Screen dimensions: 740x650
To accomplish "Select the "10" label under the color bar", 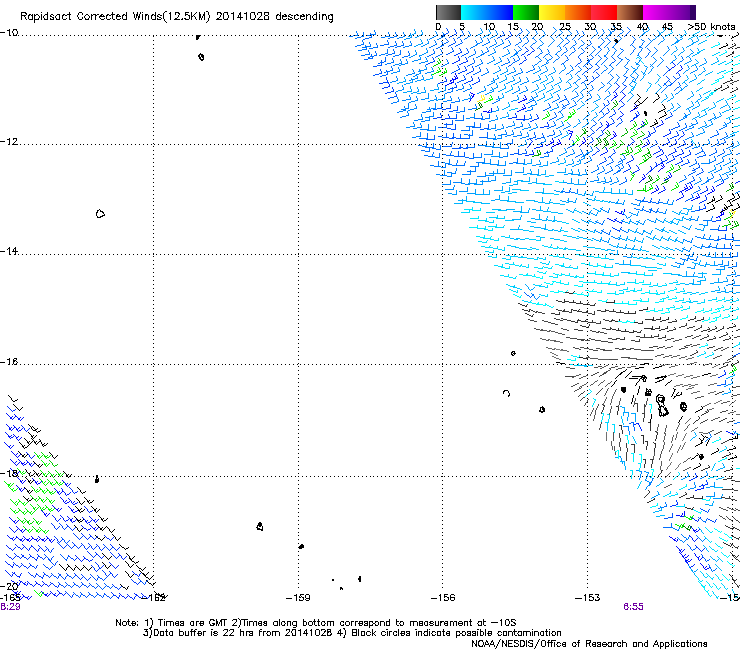I will (x=489, y=26).
